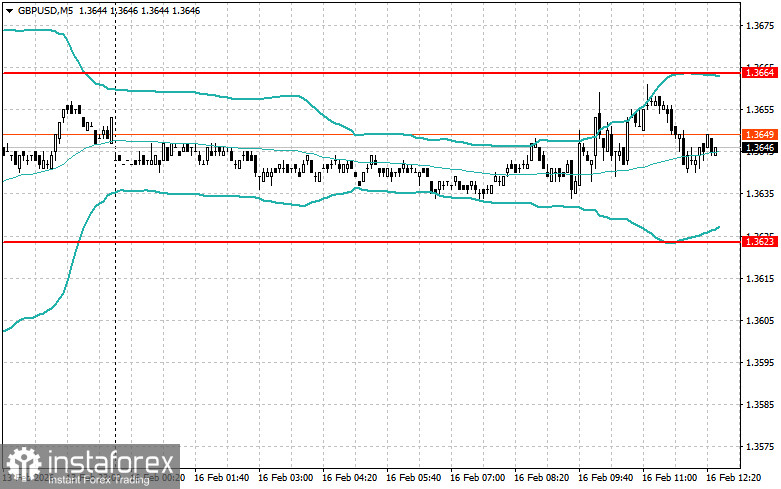
Task: Select the 16 Feb 03:00 time label
Action: 285,478
